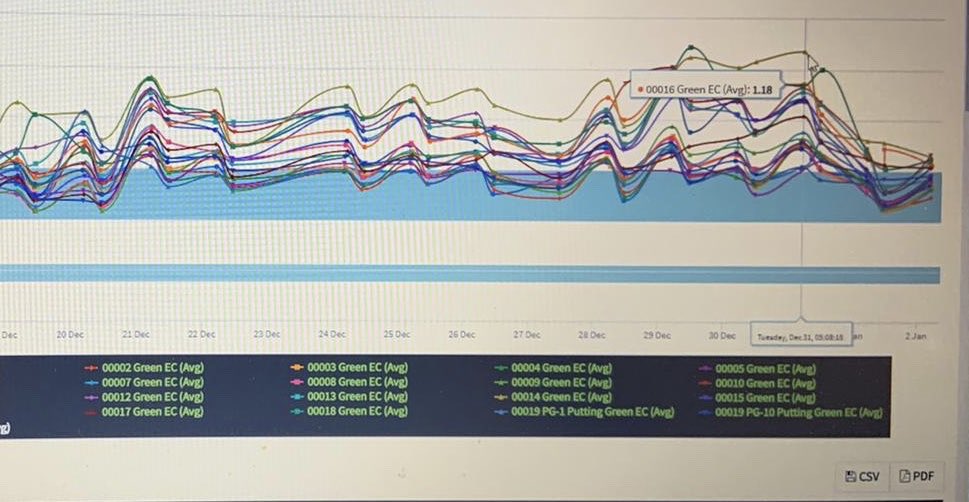969x502 pixels.
Task: Click the 25 Dec date label
Action: (397, 334)
